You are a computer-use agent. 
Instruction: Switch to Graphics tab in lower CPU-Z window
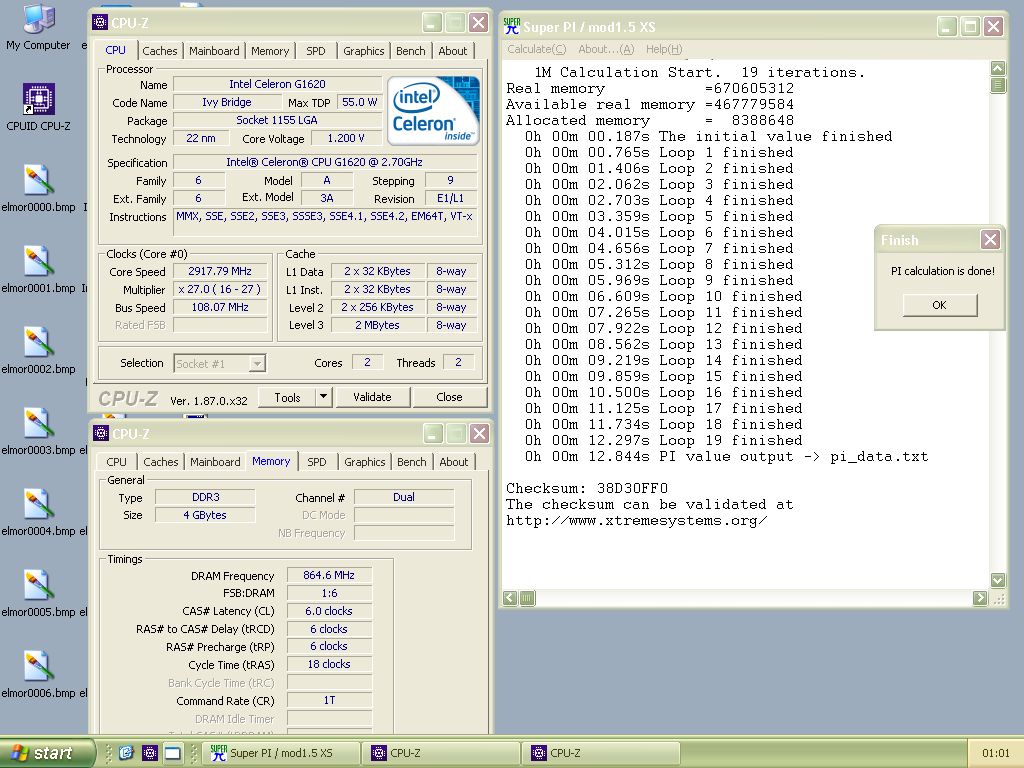(365, 462)
